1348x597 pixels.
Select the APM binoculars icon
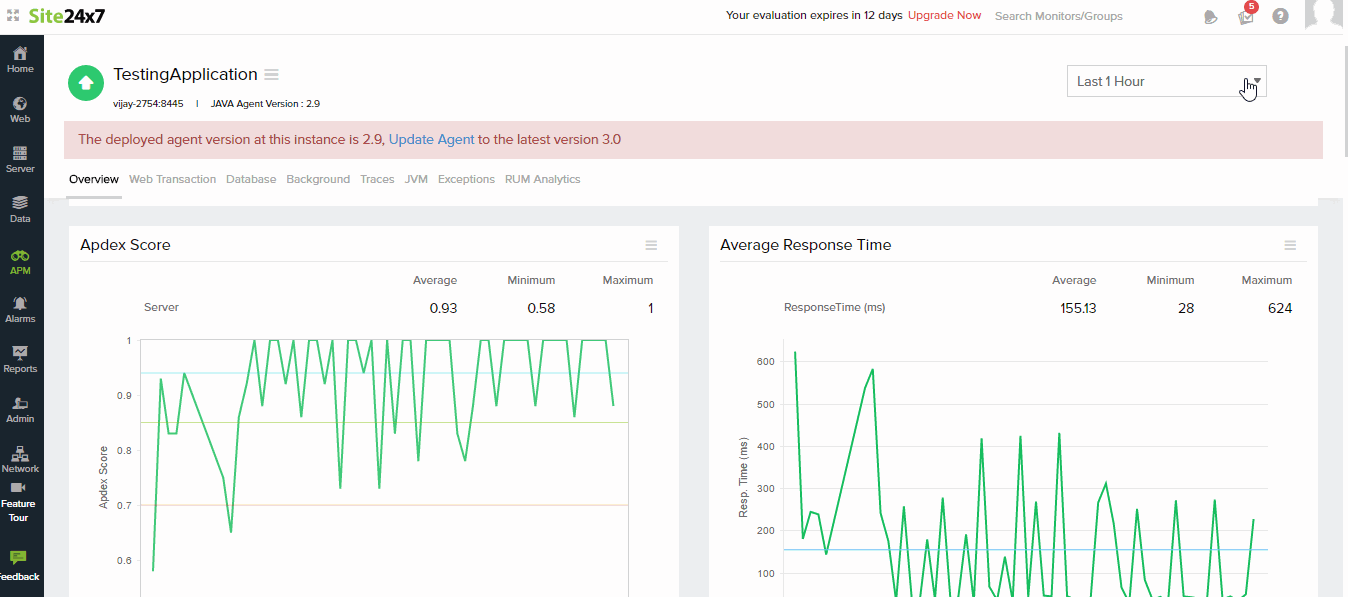20,256
